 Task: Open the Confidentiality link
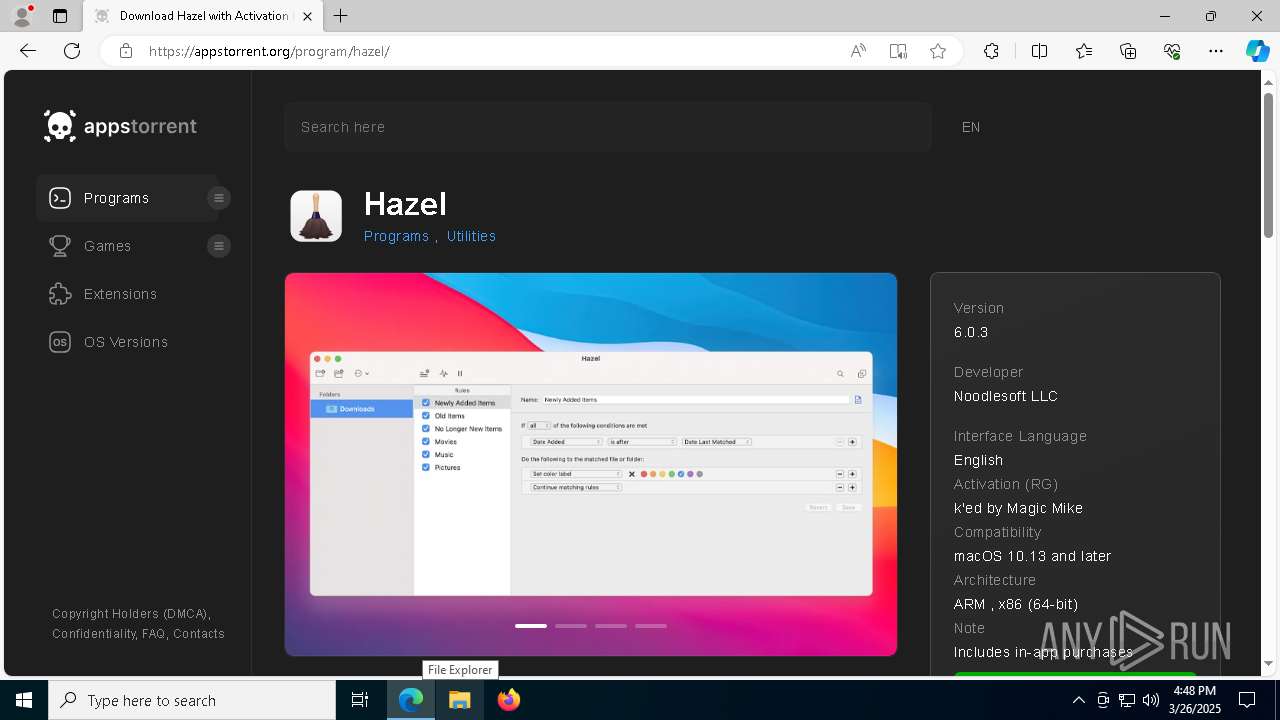(93, 634)
